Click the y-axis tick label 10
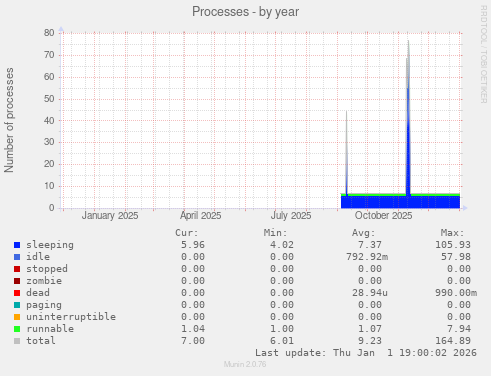This screenshot has width=491, height=376. (49, 186)
